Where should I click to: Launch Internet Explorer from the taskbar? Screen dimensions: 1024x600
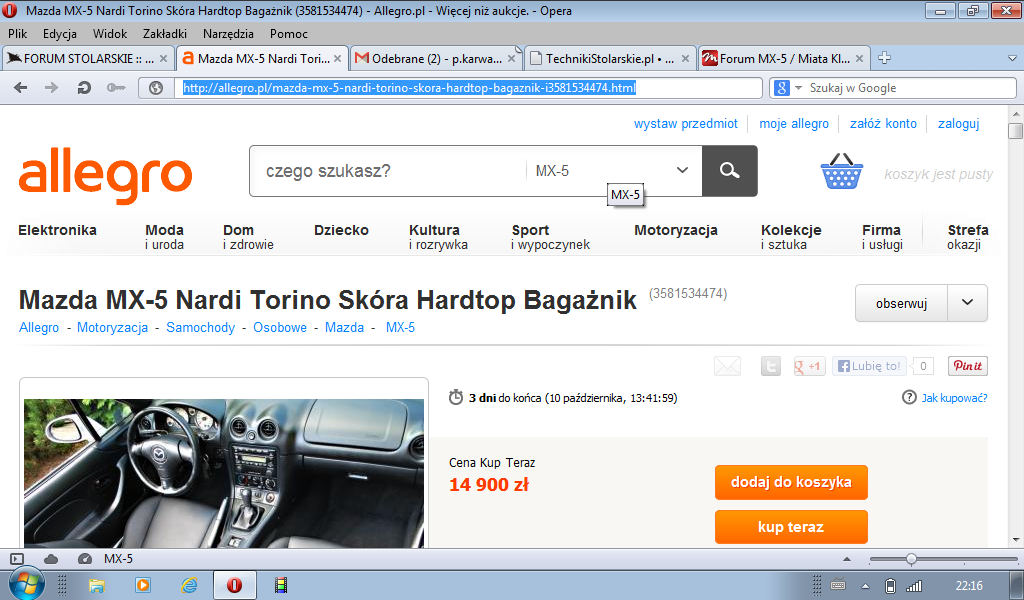tap(189, 585)
